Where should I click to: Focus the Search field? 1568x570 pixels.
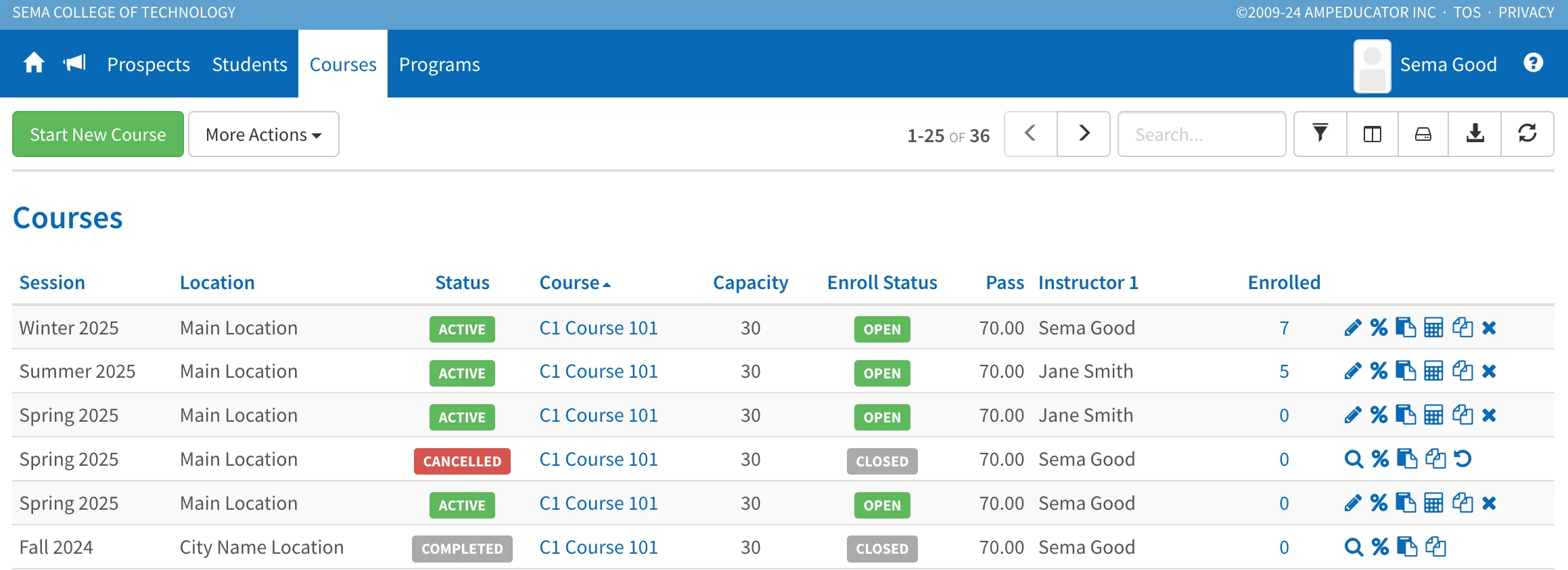[x=1201, y=134]
